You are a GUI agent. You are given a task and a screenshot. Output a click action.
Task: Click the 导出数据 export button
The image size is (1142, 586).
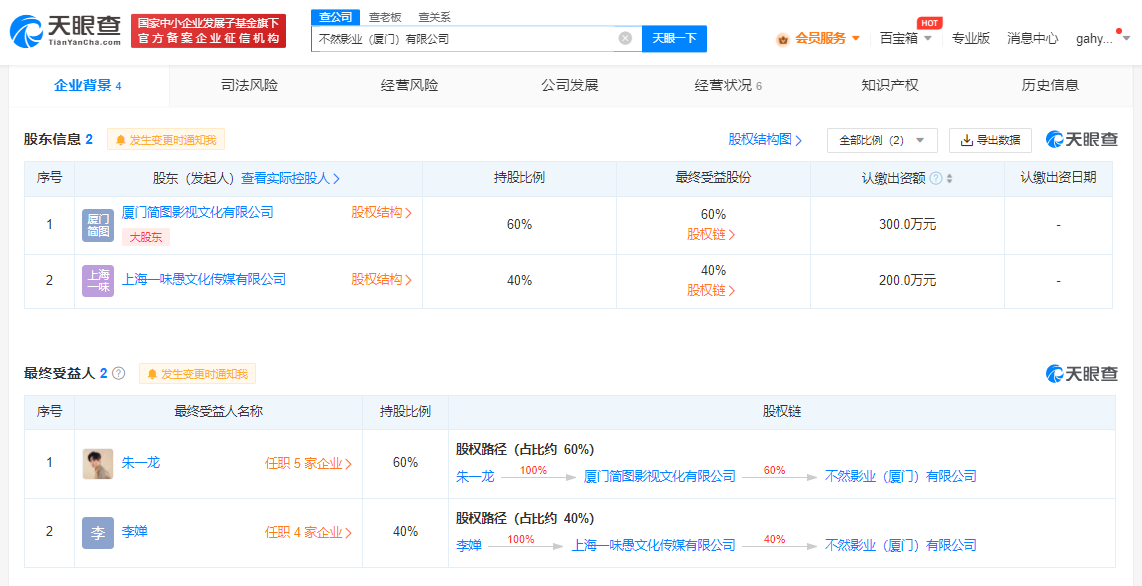(x=990, y=140)
